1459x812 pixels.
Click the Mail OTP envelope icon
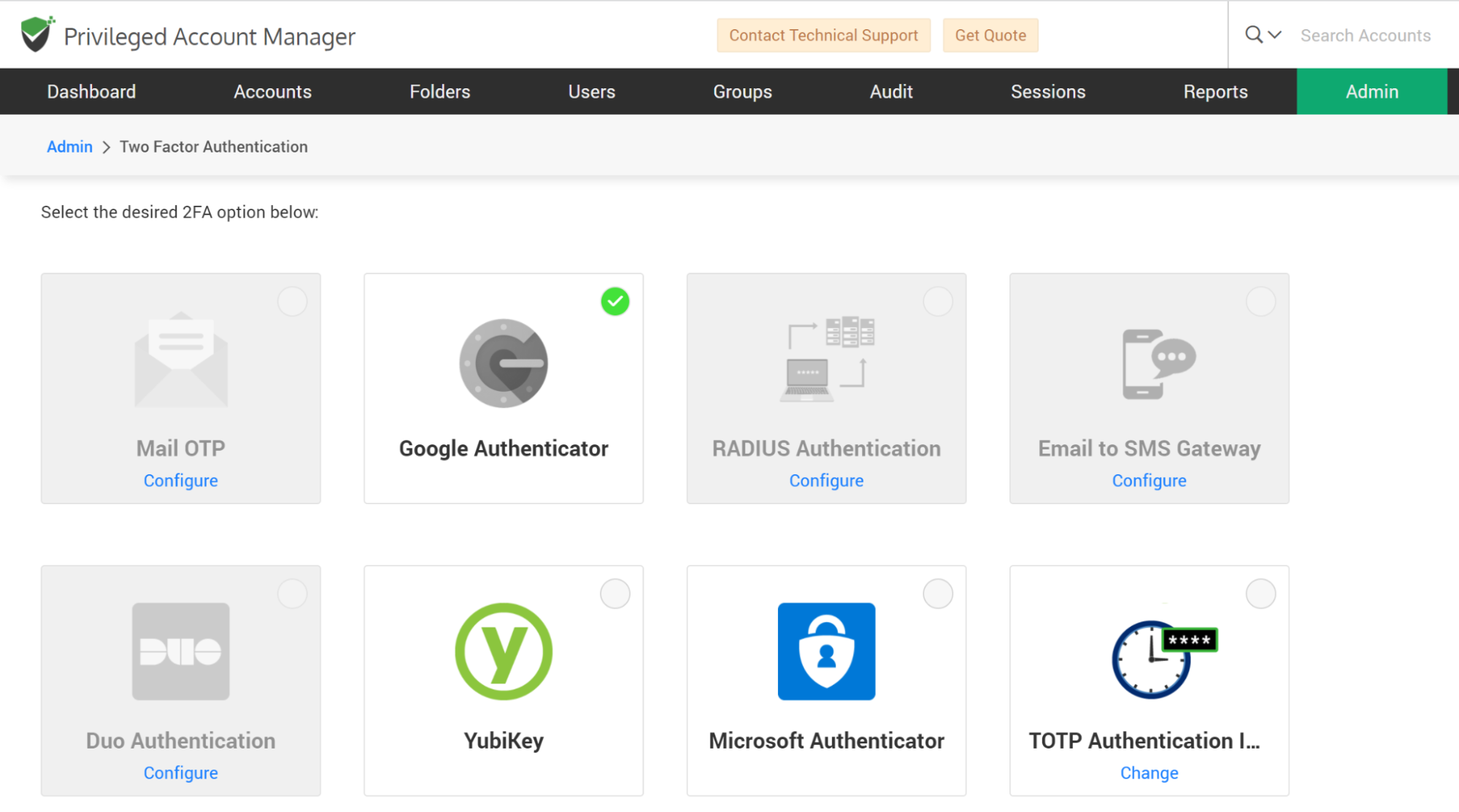click(x=181, y=360)
